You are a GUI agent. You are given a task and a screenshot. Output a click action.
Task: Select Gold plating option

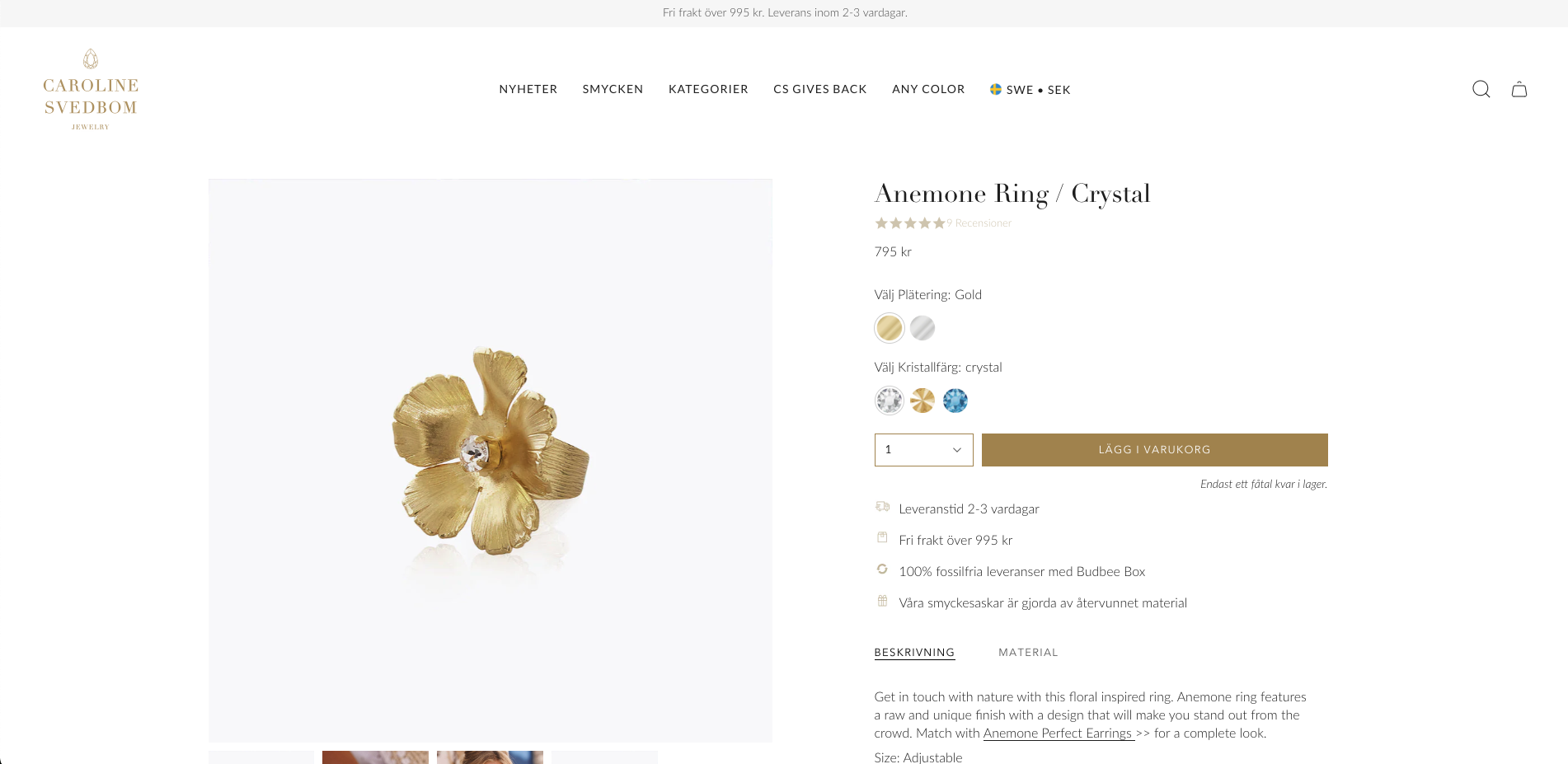click(x=889, y=328)
